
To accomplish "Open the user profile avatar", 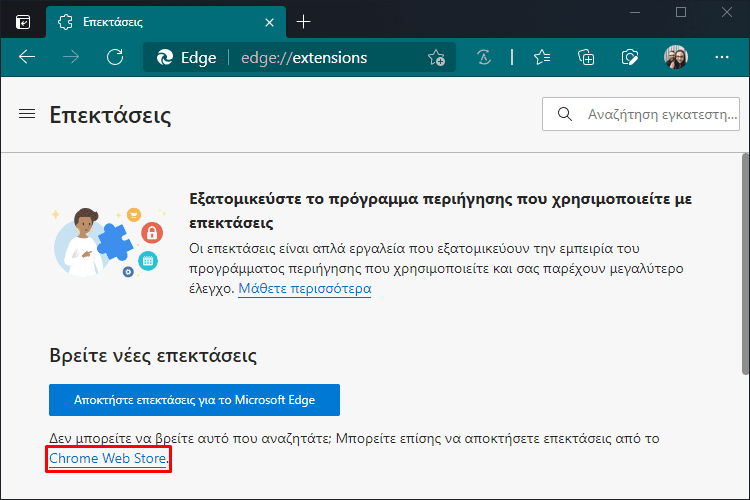I will (x=676, y=57).
